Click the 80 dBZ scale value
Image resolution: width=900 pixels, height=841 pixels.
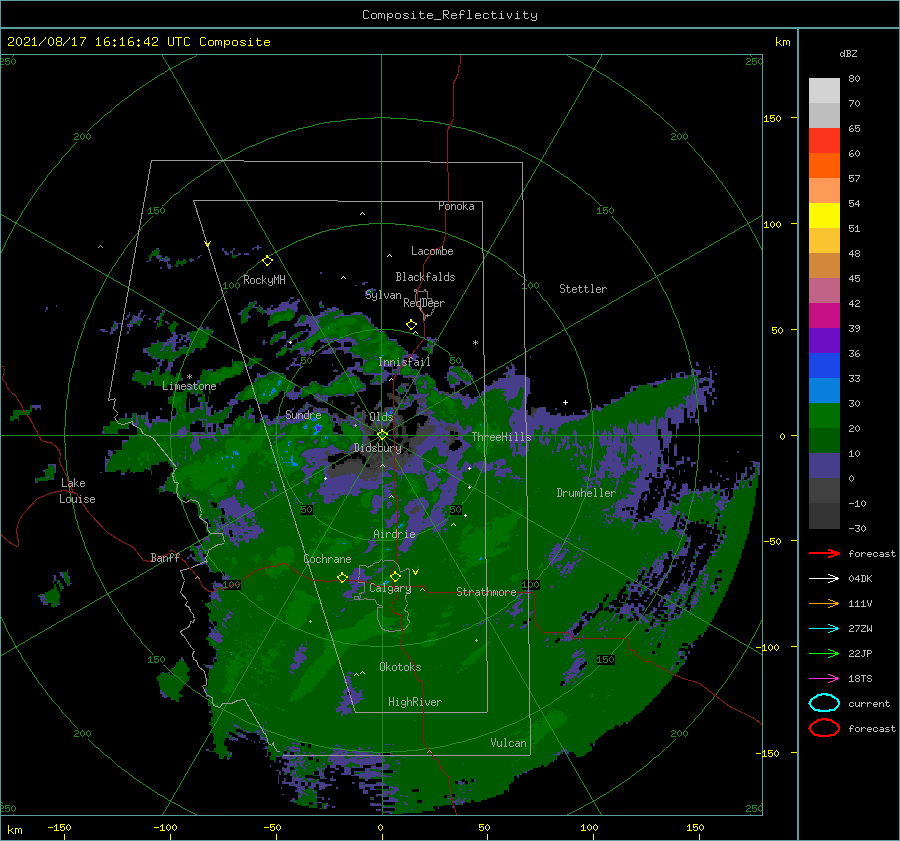[x=854, y=78]
